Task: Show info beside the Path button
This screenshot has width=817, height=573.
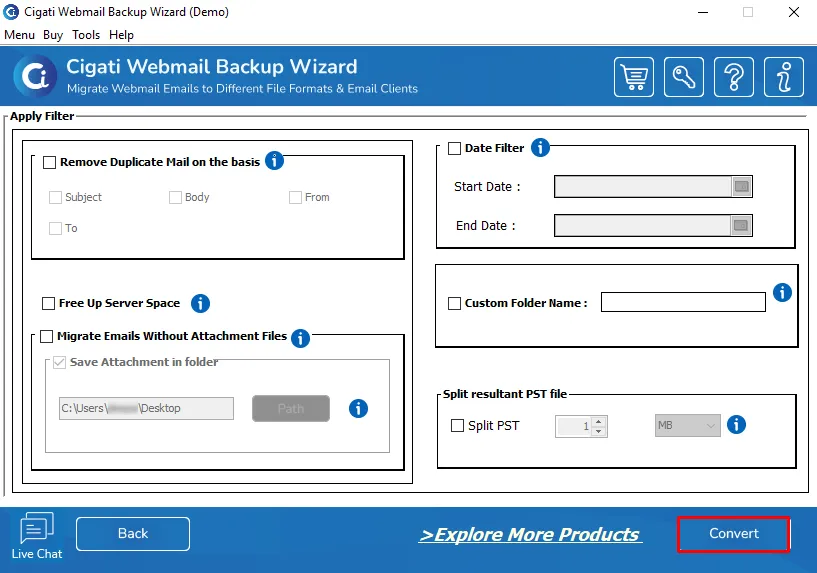Action: click(x=358, y=408)
